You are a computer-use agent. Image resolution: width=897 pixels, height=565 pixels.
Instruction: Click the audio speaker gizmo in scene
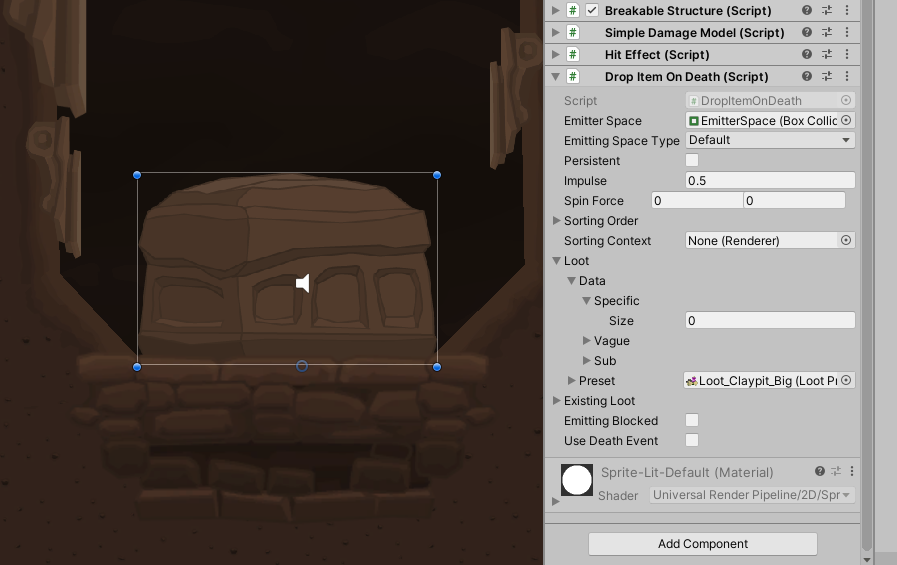click(x=302, y=284)
